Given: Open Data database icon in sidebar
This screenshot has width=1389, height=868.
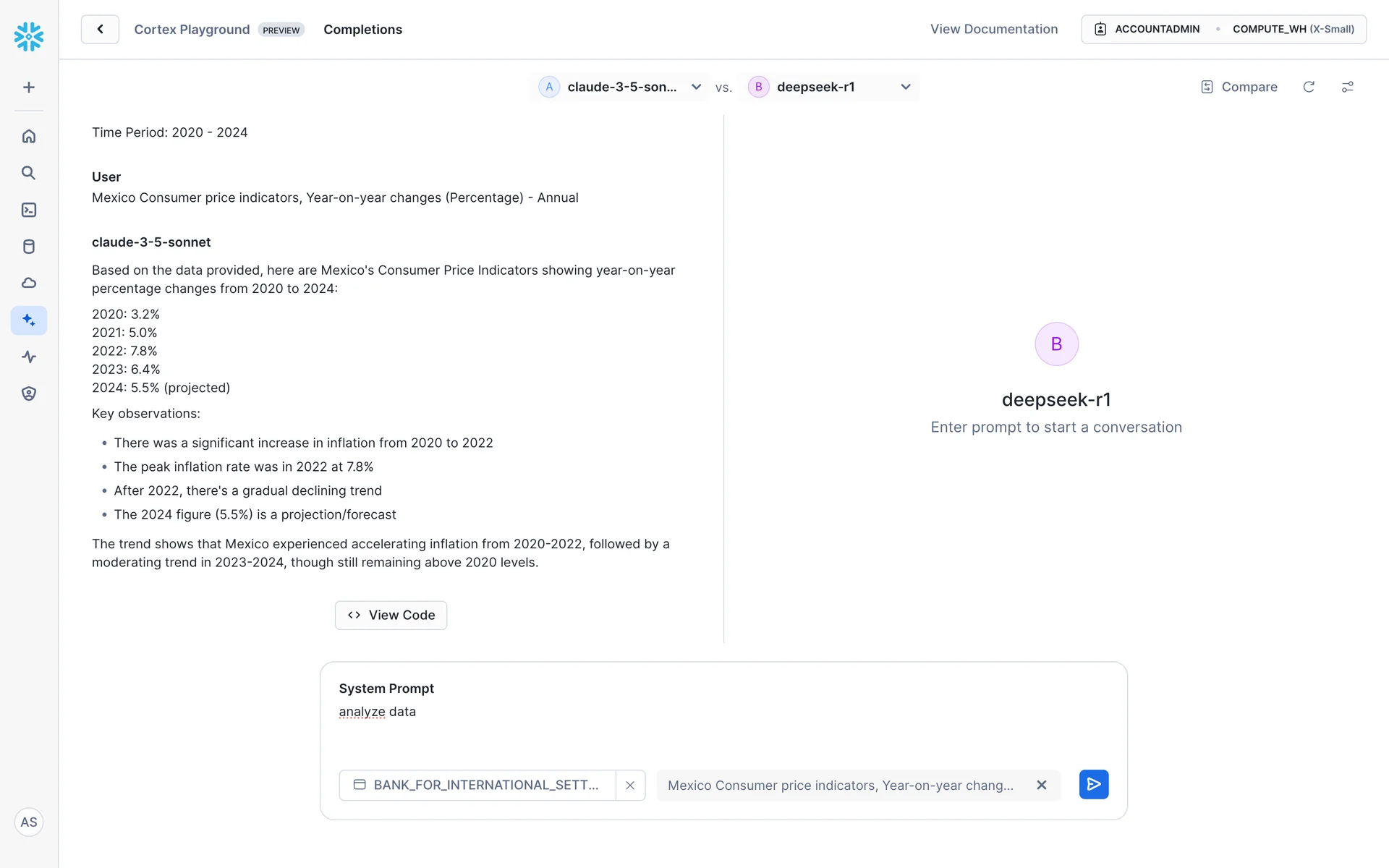Looking at the screenshot, I should (x=29, y=247).
